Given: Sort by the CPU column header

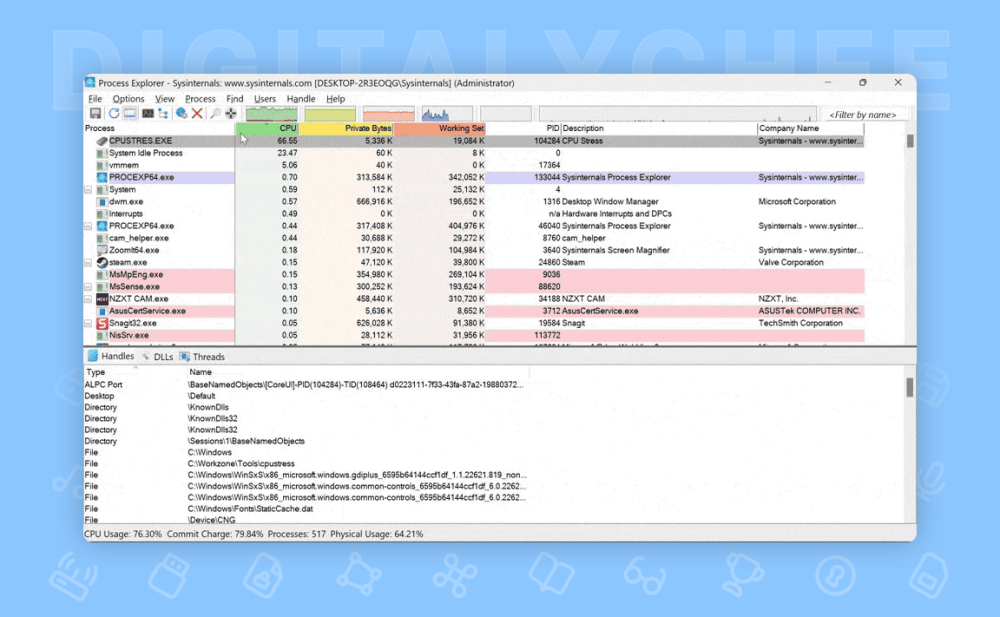Looking at the screenshot, I should tap(267, 128).
